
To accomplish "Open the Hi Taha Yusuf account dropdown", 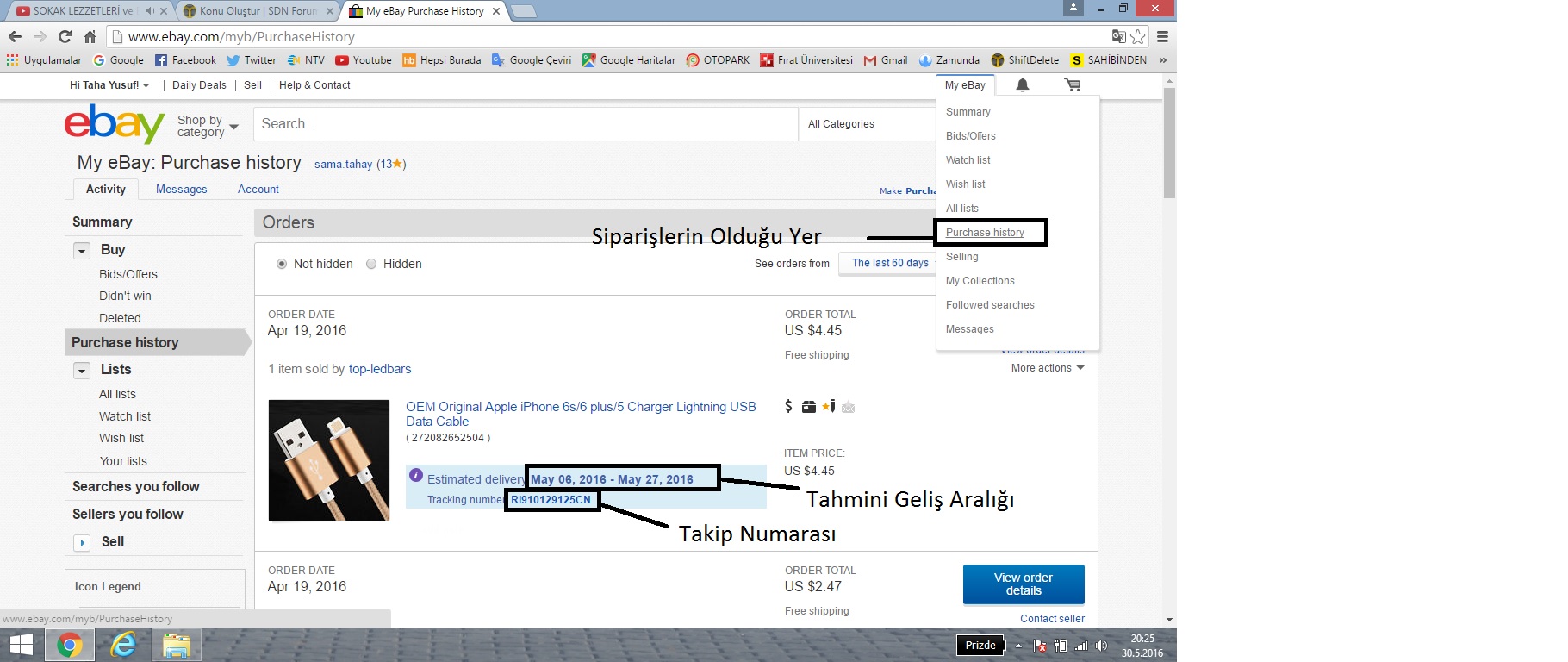I will 109,85.
